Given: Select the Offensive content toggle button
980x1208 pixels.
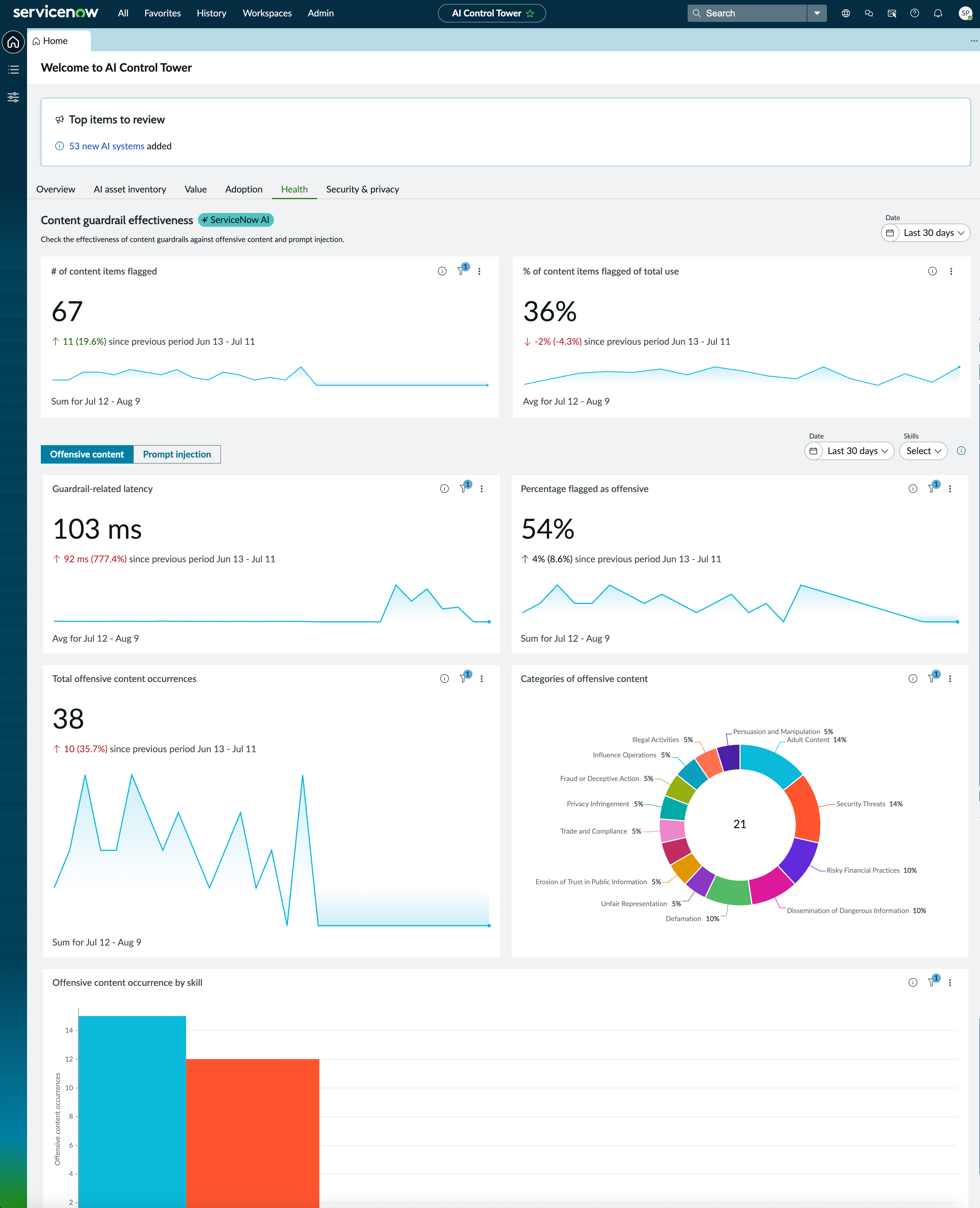Looking at the screenshot, I should coord(87,454).
